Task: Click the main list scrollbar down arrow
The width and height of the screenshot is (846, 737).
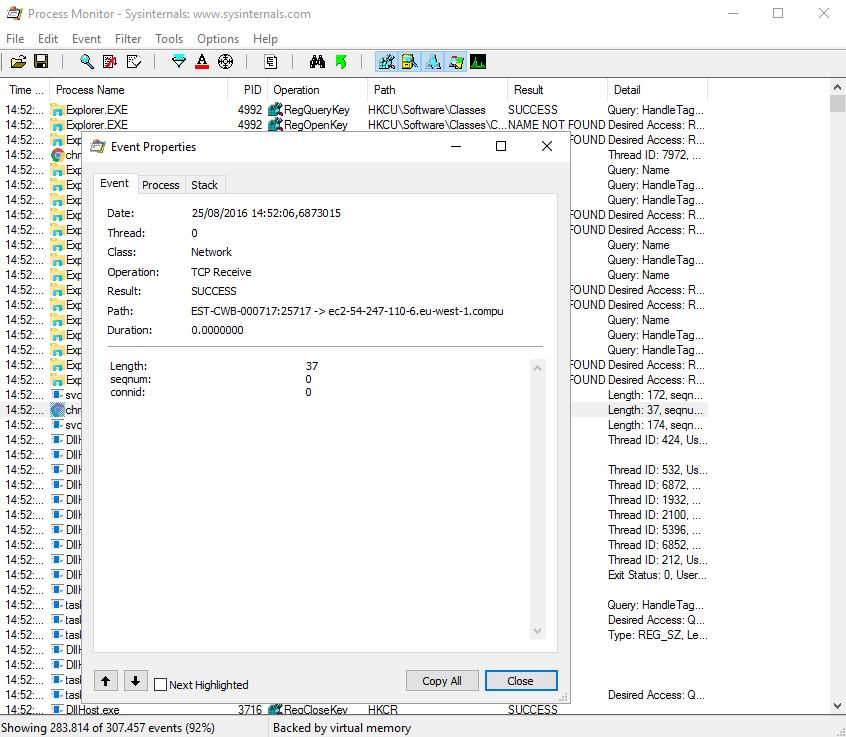Action: pyautogui.click(x=837, y=705)
